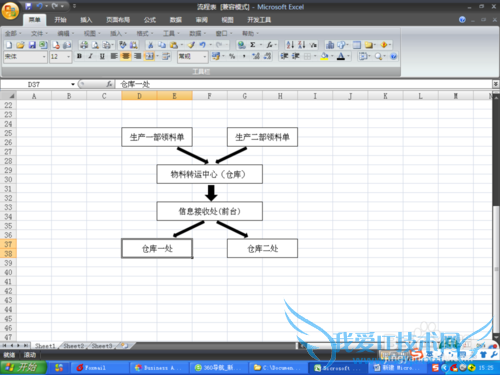
Task: Open the 工具 menu dropdown
Action: tap(171, 33)
